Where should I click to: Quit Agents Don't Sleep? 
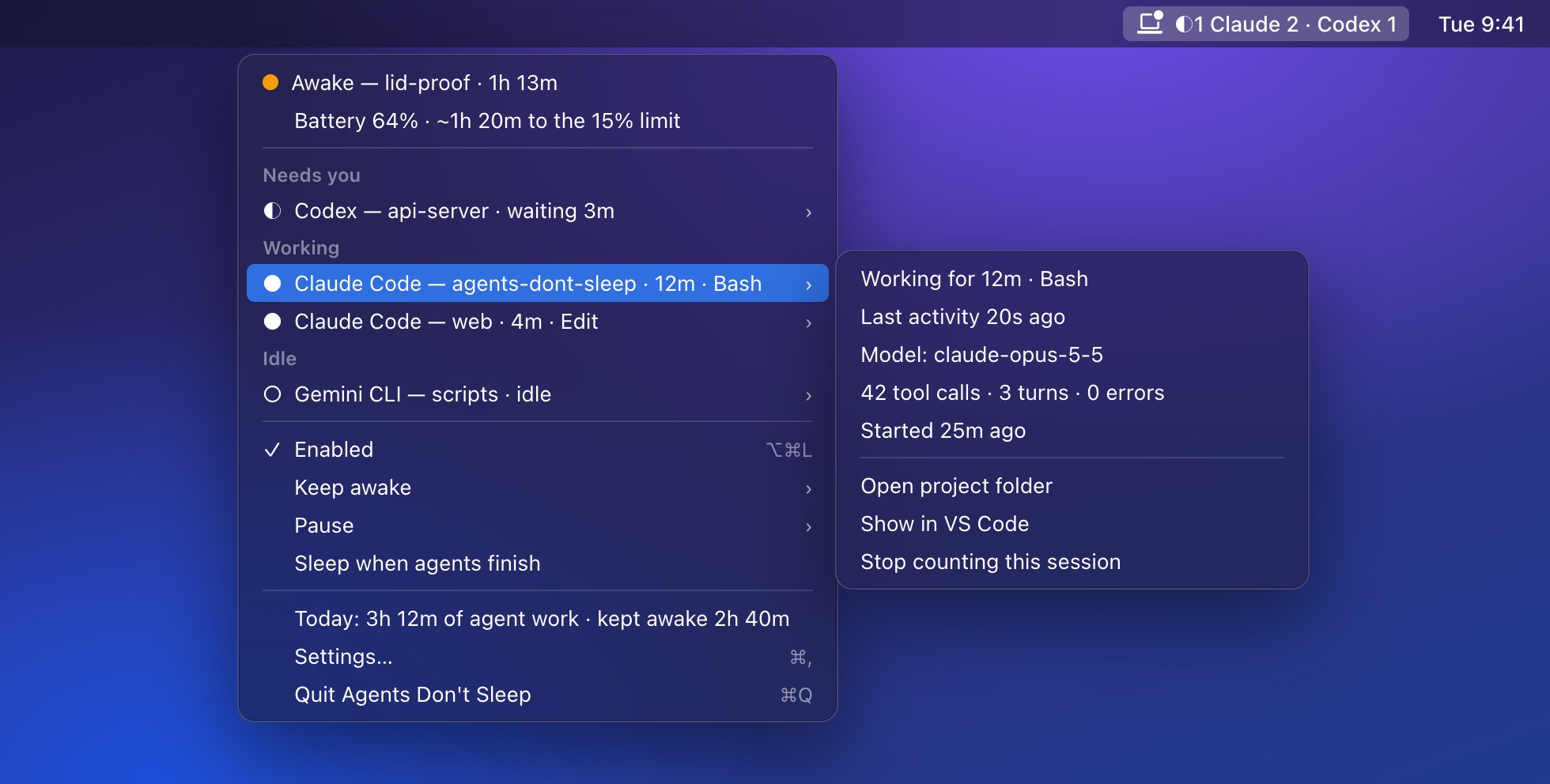click(x=538, y=695)
